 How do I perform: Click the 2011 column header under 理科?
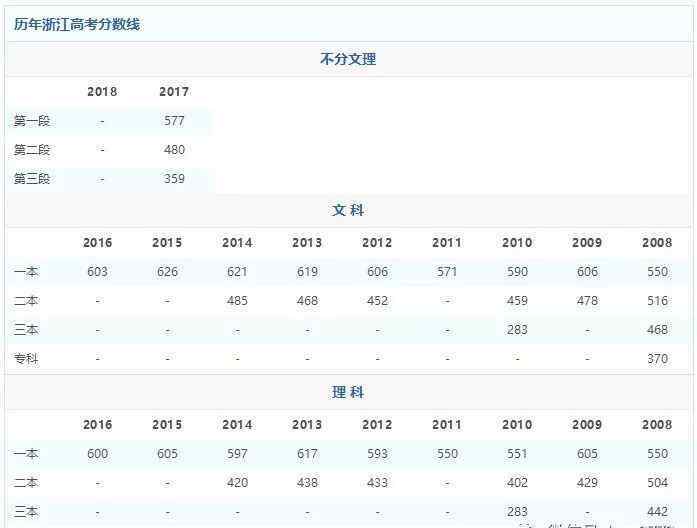[447, 425]
